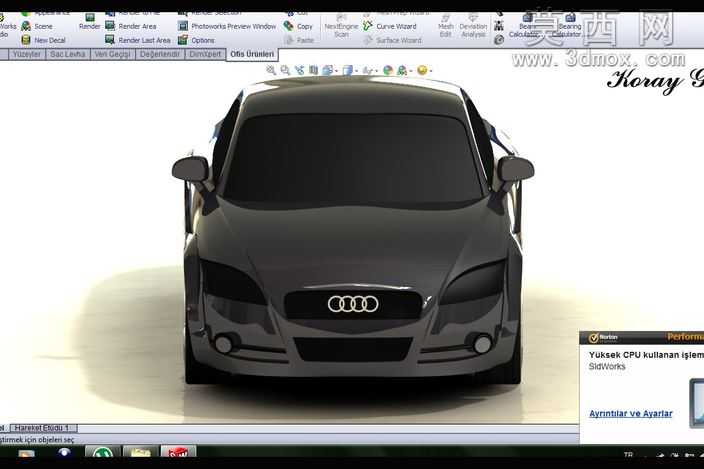This screenshot has width=704, height=469.
Task: Add a New Decal
Action: [x=44, y=40]
